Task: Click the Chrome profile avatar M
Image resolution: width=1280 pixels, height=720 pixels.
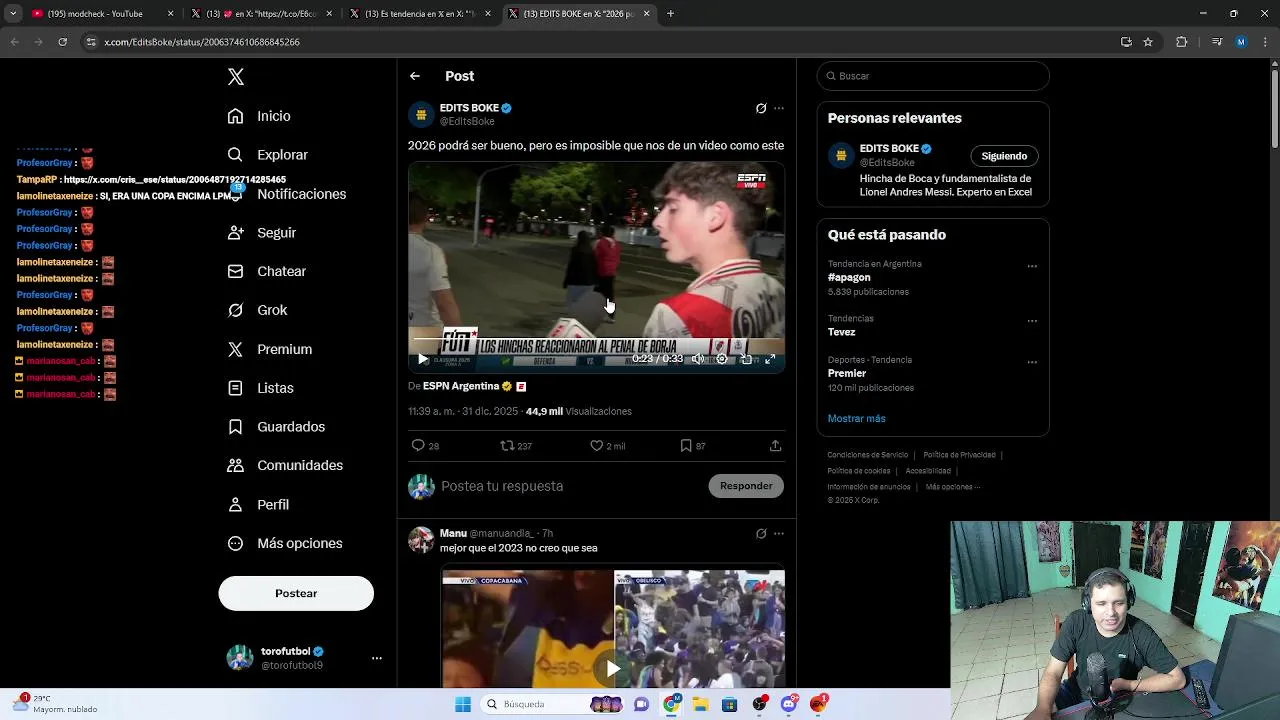Action: point(1241,42)
